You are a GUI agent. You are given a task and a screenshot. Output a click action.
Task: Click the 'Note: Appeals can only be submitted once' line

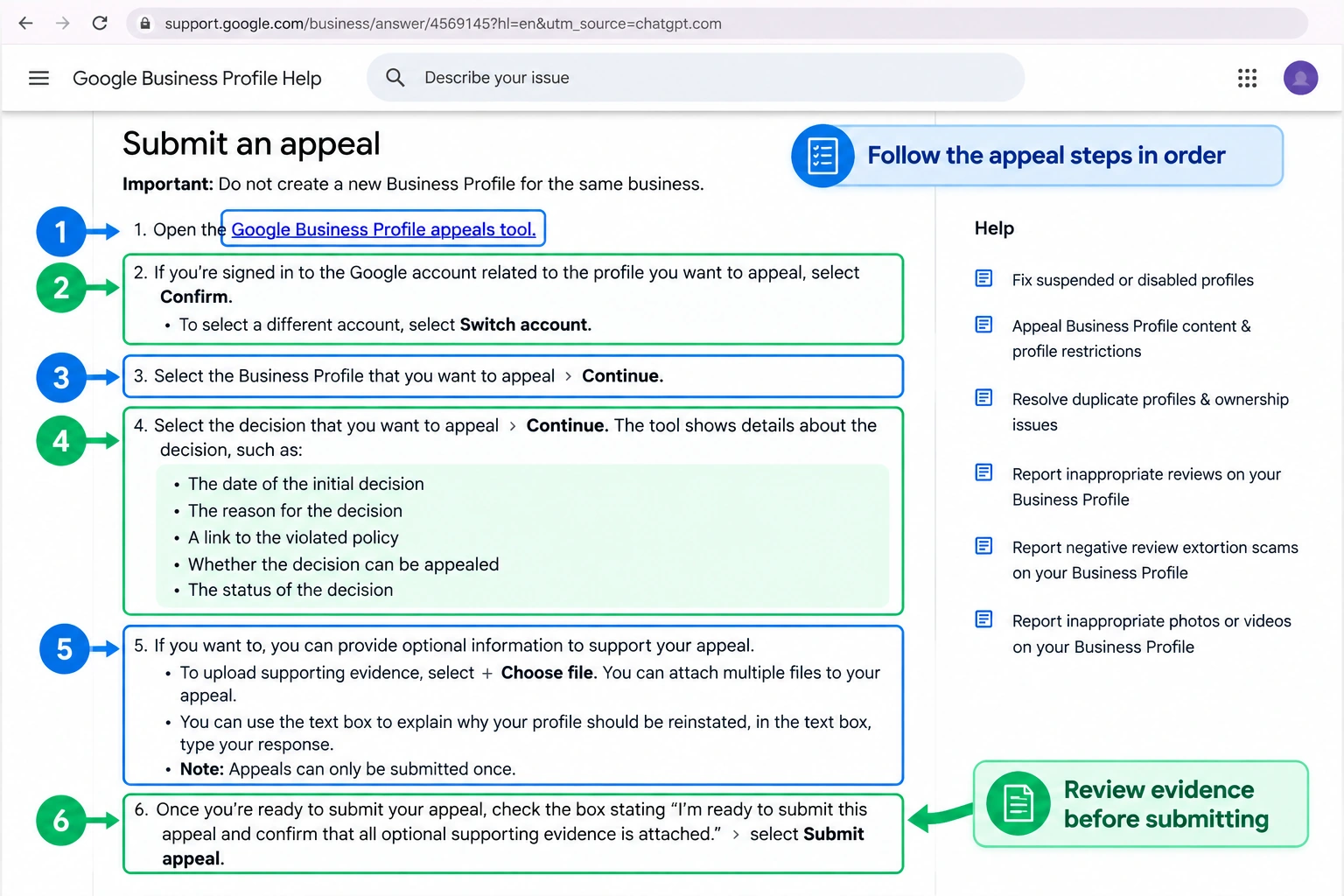(x=347, y=769)
